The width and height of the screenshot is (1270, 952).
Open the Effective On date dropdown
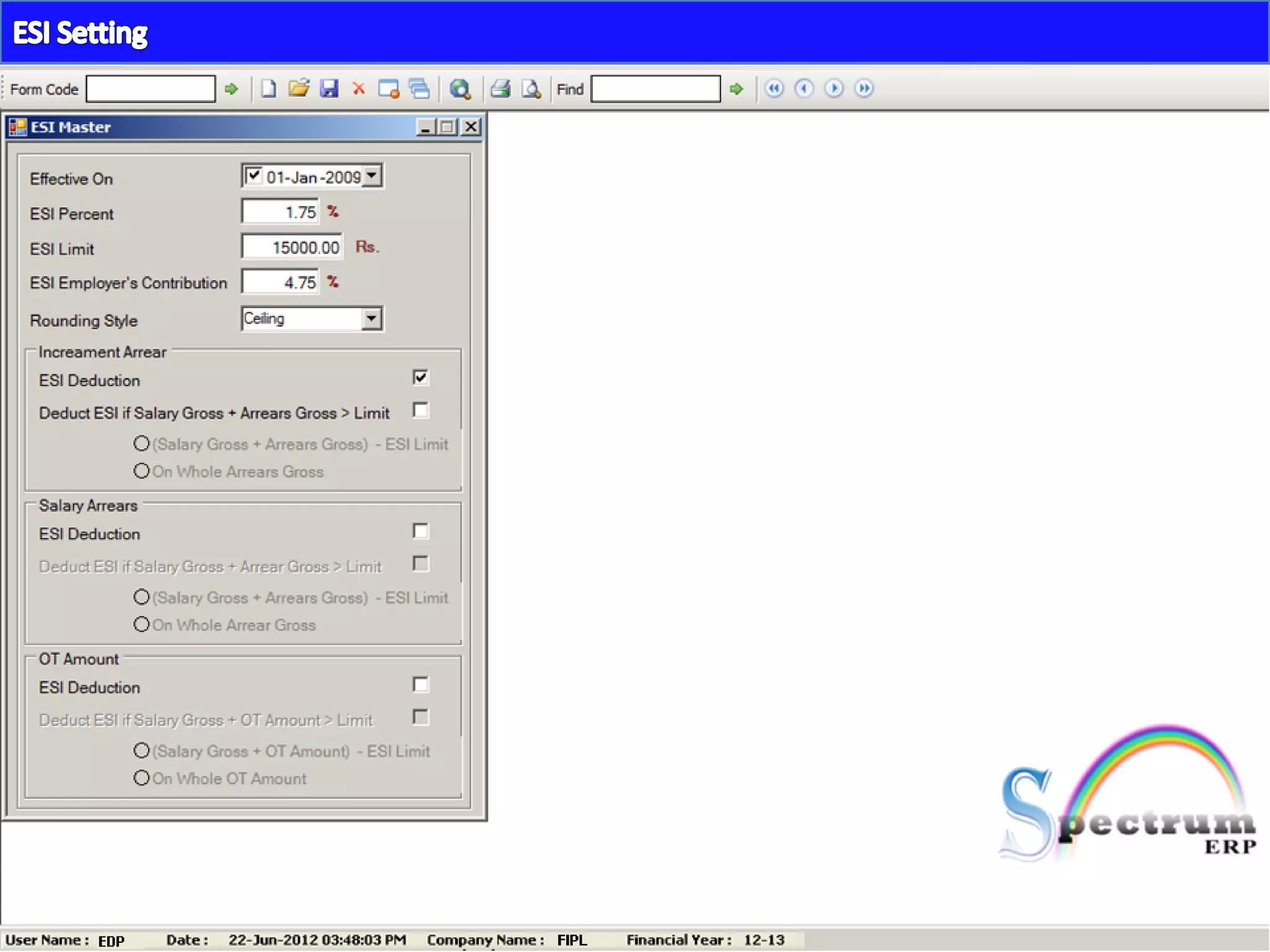[x=371, y=176]
